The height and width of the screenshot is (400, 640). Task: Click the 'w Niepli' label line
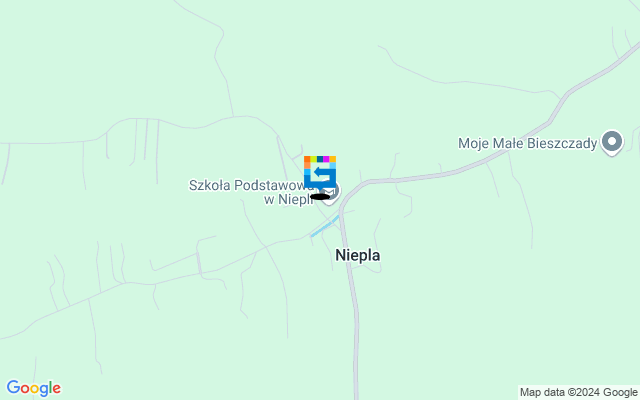point(288,200)
